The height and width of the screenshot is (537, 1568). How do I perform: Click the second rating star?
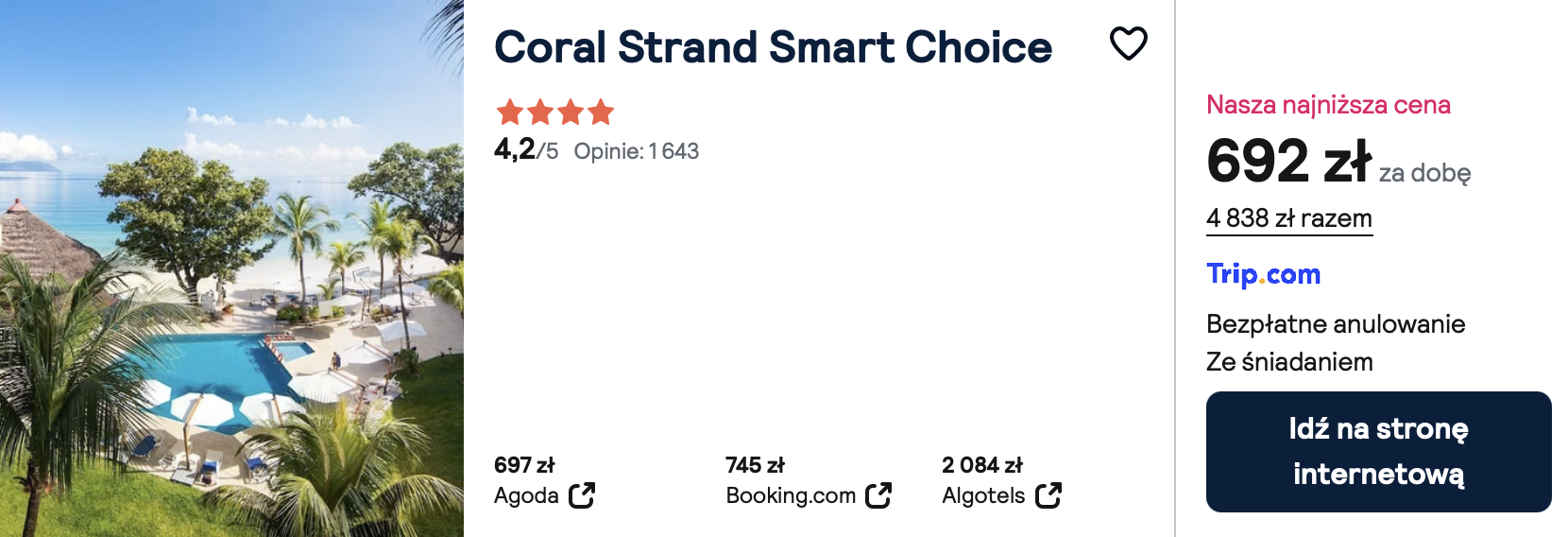click(540, 113)
